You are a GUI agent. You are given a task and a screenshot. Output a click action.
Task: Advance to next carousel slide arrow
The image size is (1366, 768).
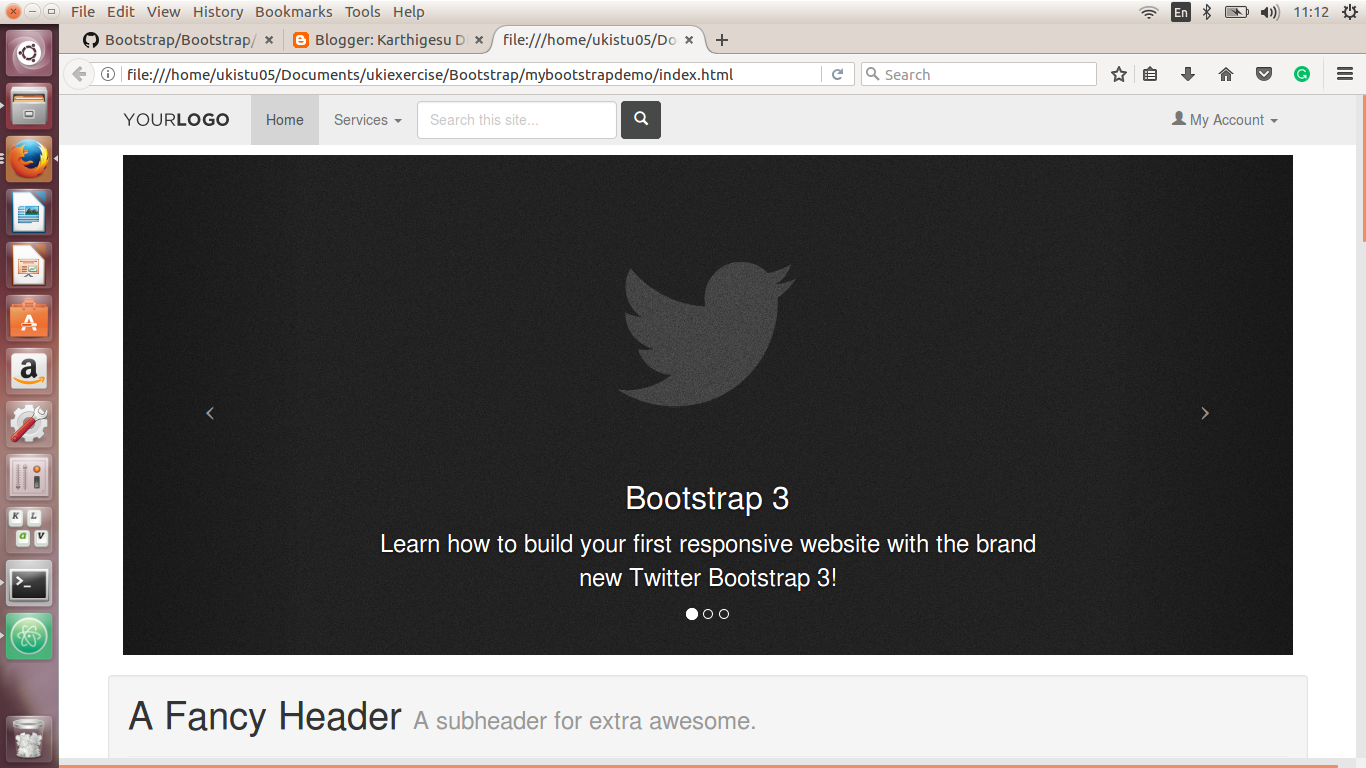click(1205, 413)
